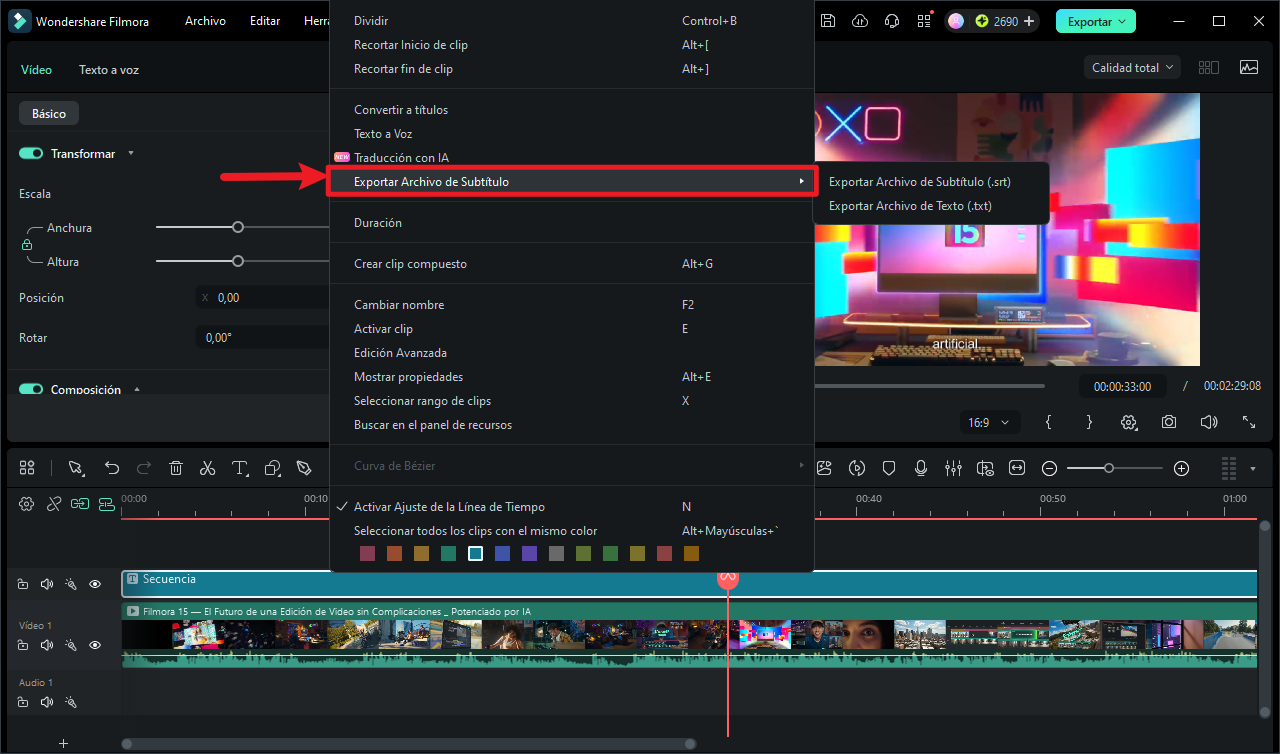Start voiceover recording with microphone icon
Screen dimensions: 1280x754
[920, 468]
